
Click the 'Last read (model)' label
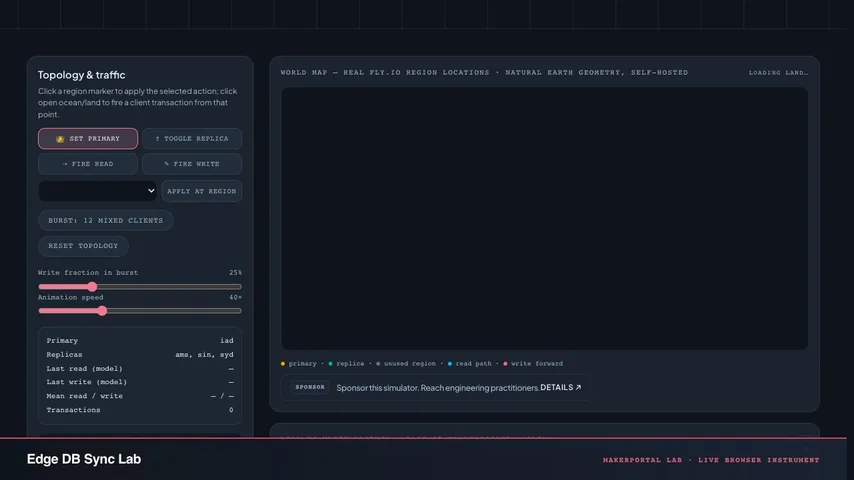pos(84,368)
